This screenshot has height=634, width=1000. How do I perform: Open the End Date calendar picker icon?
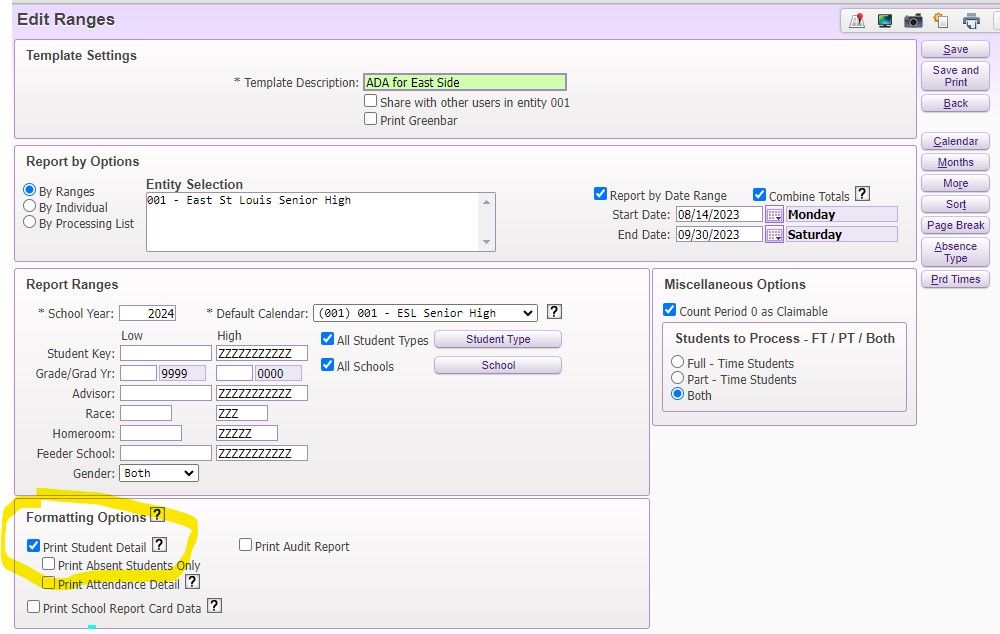(774, 235)
